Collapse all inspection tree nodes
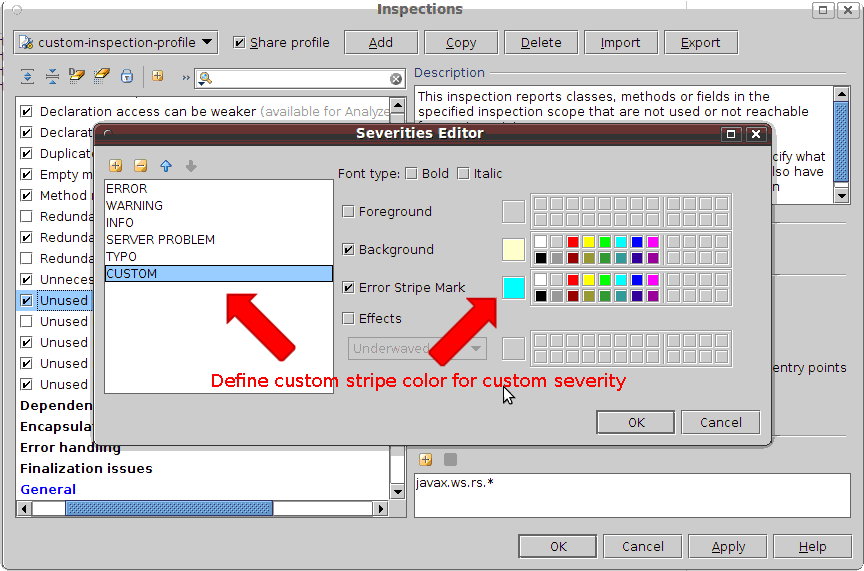864x571 pixels. [x=52, y=76]
